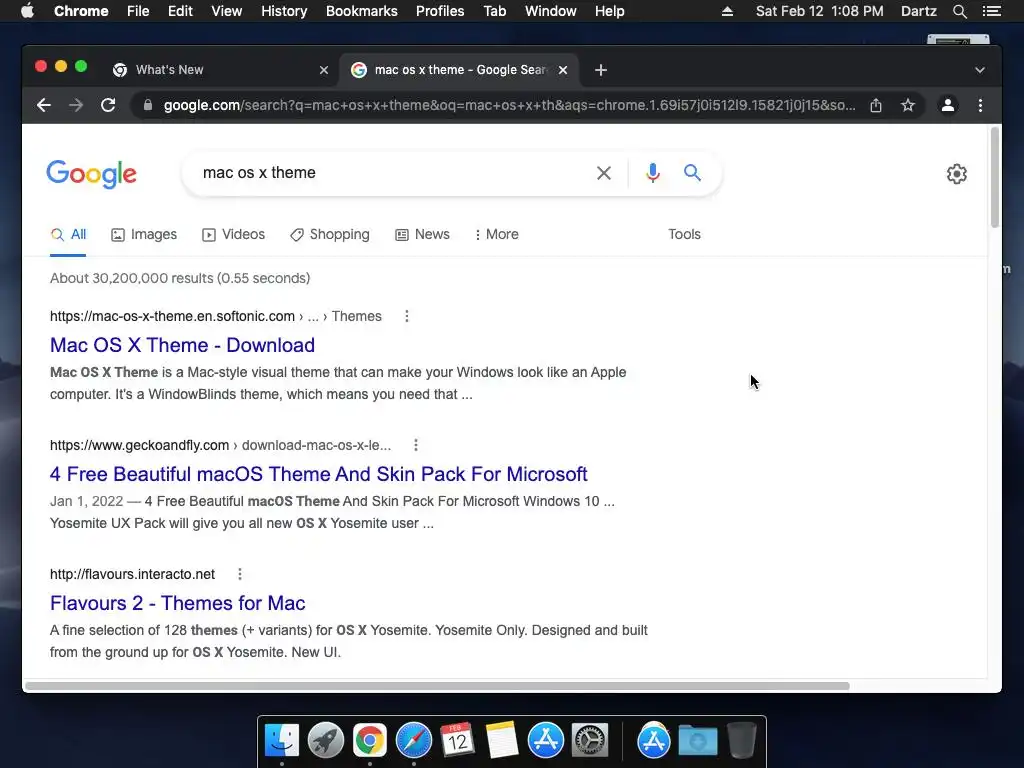
Task: Open options for softonic result
Action: coord(407,316)
